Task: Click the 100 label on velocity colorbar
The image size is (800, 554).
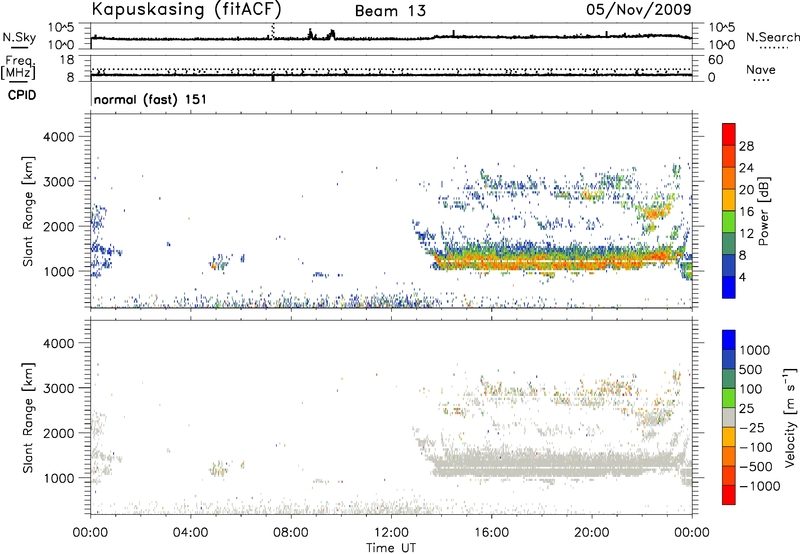Action: pyautogui.click(x=750, y=389)
